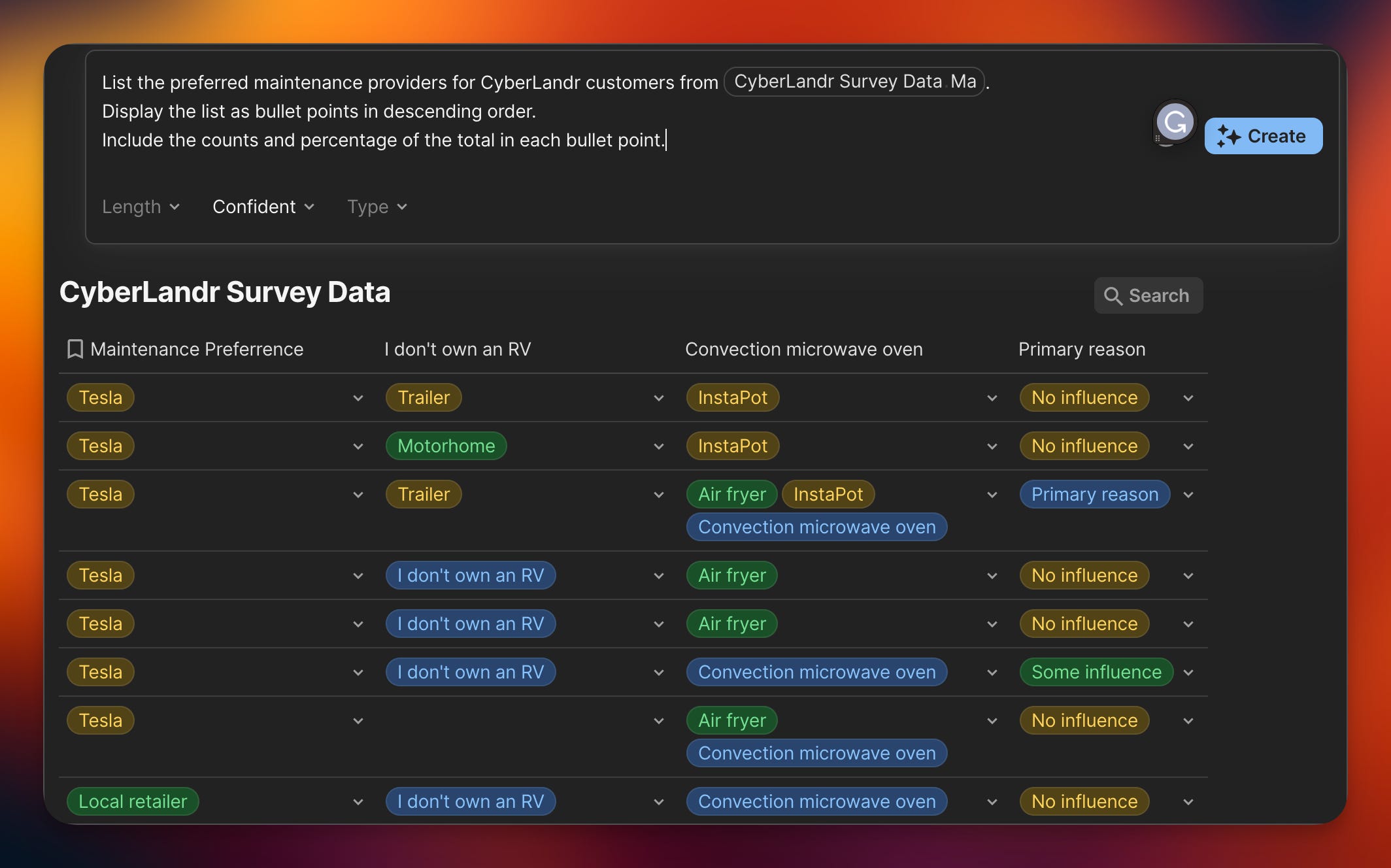Viewport: 1391px width, 868px height.
Task: Click the Motorhome tag in the second row
Action: tap(446, 446)
